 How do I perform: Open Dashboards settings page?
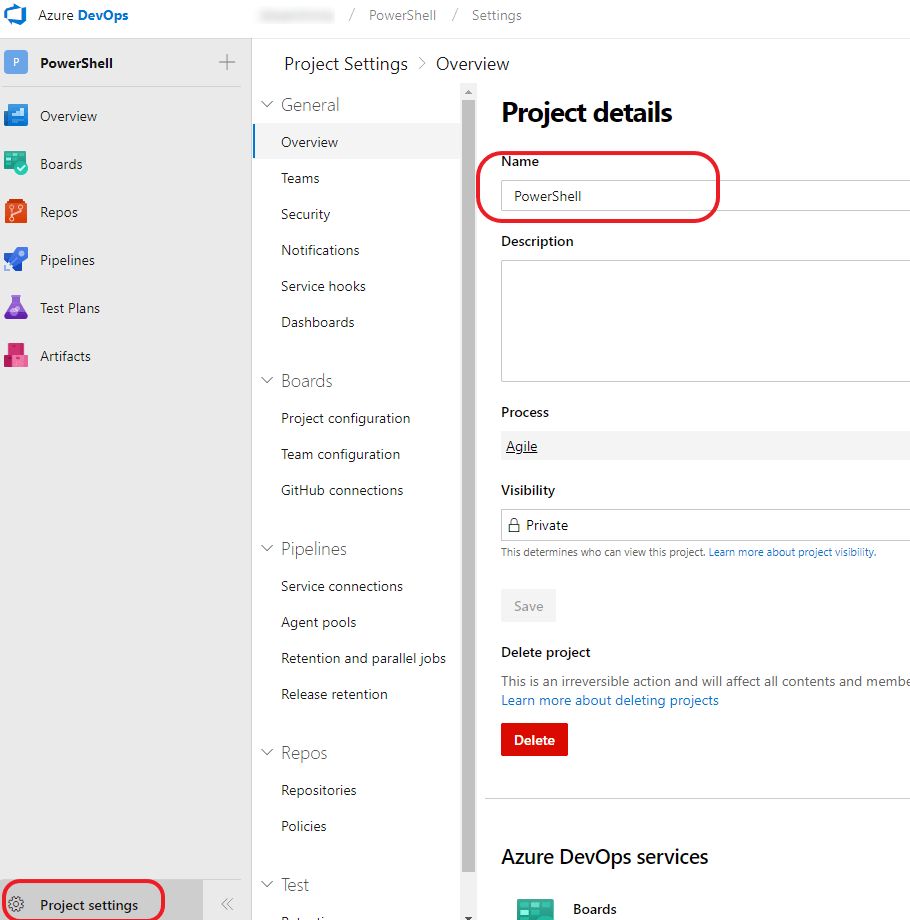click(x=317, y=322)
